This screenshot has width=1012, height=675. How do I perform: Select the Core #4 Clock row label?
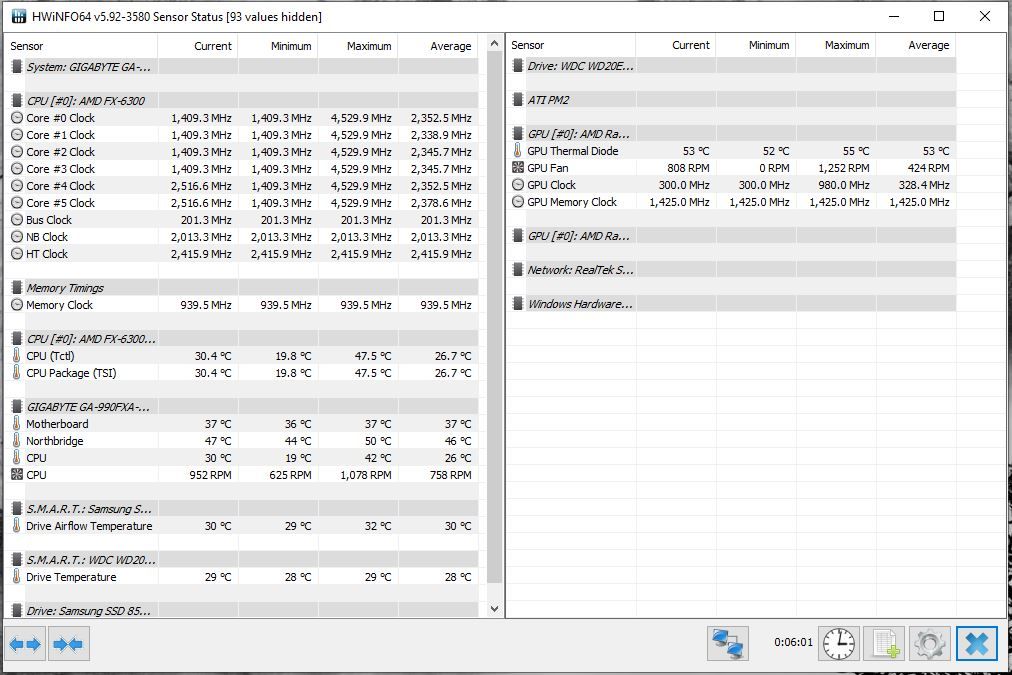click(61, 186)
